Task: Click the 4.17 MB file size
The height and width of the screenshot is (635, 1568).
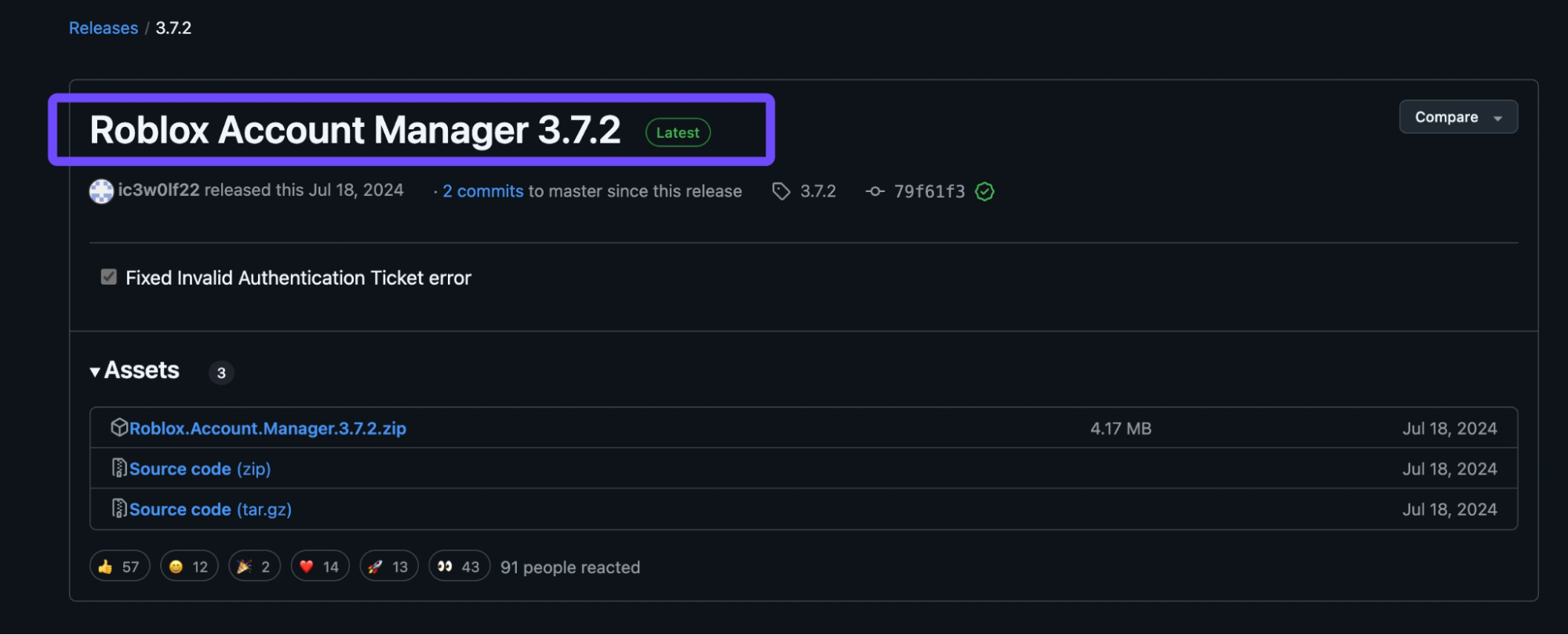Action: click(x=1121, y=429)
